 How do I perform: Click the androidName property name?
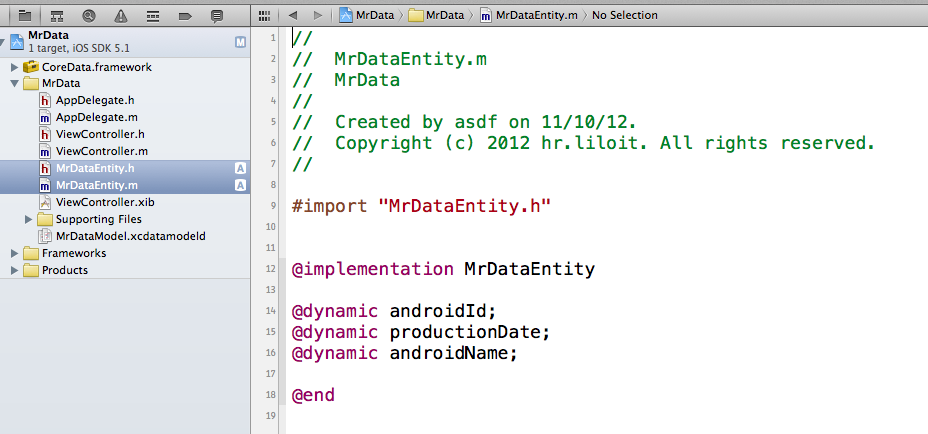tap(449, 353)
